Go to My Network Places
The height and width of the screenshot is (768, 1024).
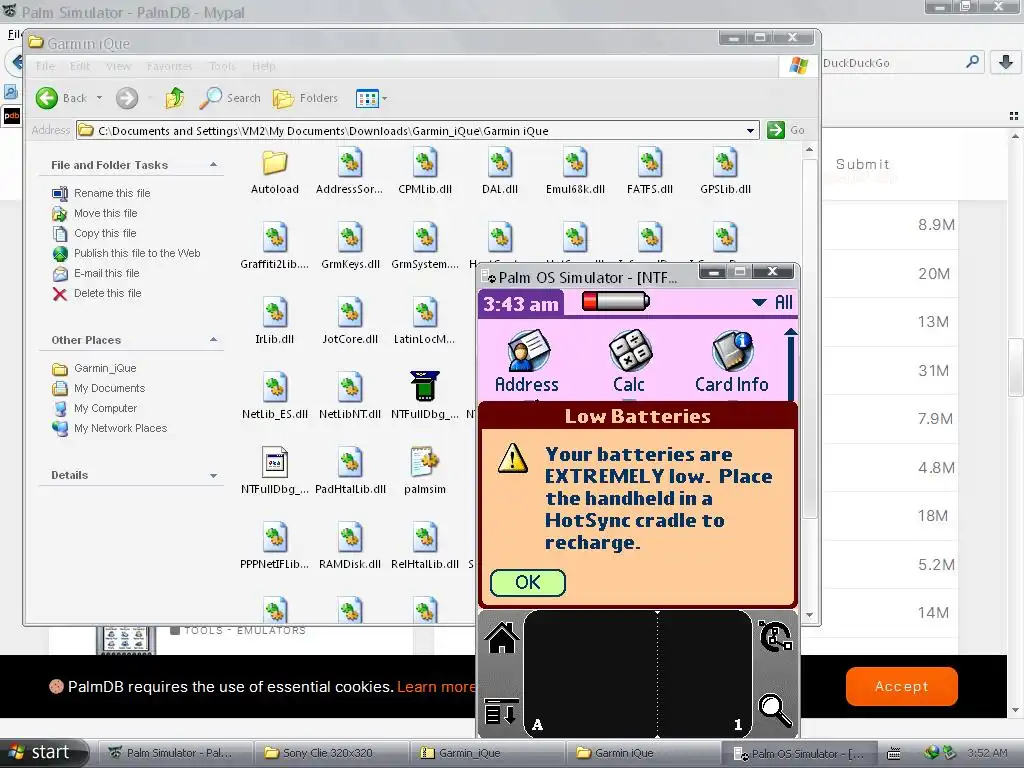[x=120, y=428]
